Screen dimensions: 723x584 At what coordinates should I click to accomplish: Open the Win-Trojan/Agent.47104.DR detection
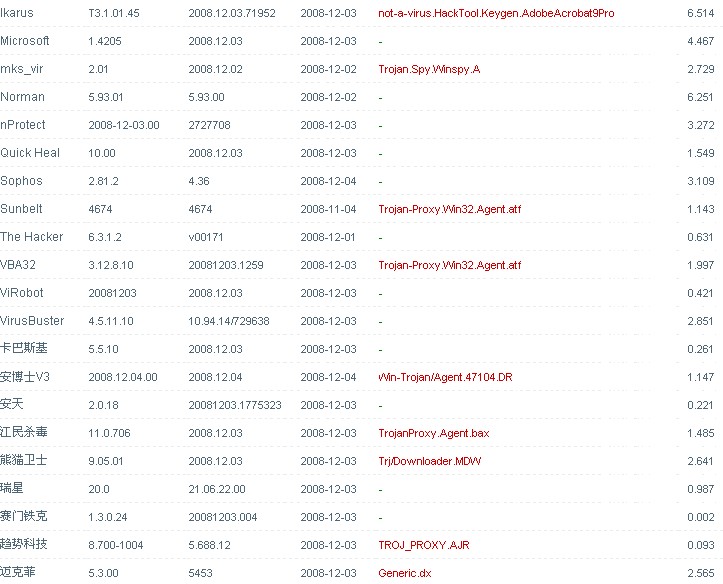pos(448,377)
